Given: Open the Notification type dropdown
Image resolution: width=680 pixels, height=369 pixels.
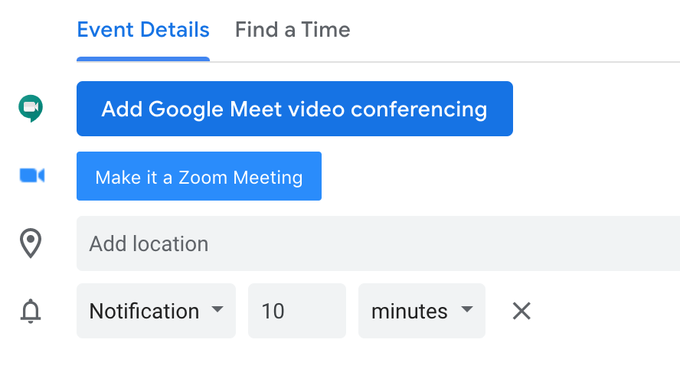Looking at the screenshot, I should (x=156, y=311).
